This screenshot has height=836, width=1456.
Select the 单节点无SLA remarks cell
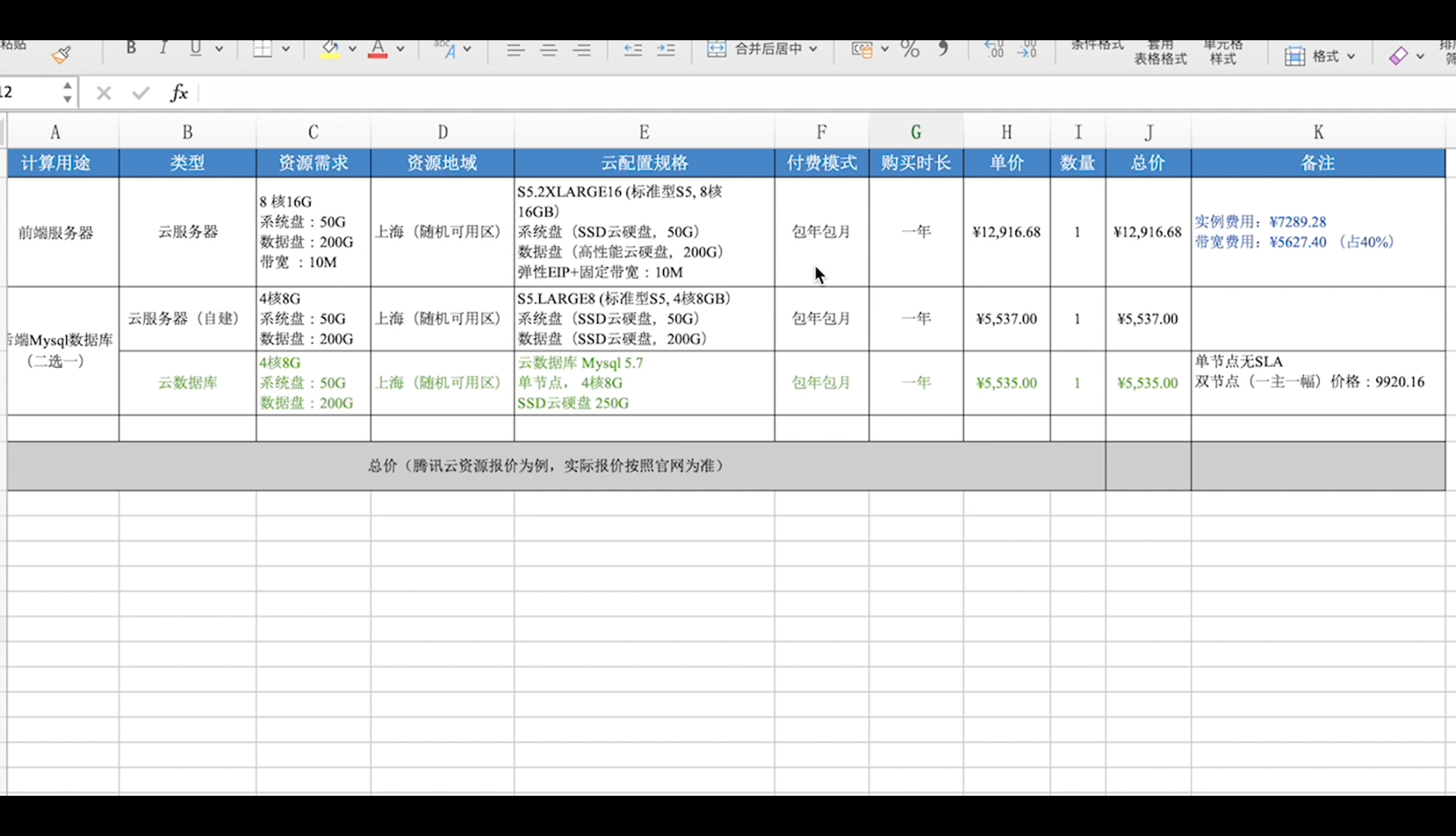tap(1318, 383)
